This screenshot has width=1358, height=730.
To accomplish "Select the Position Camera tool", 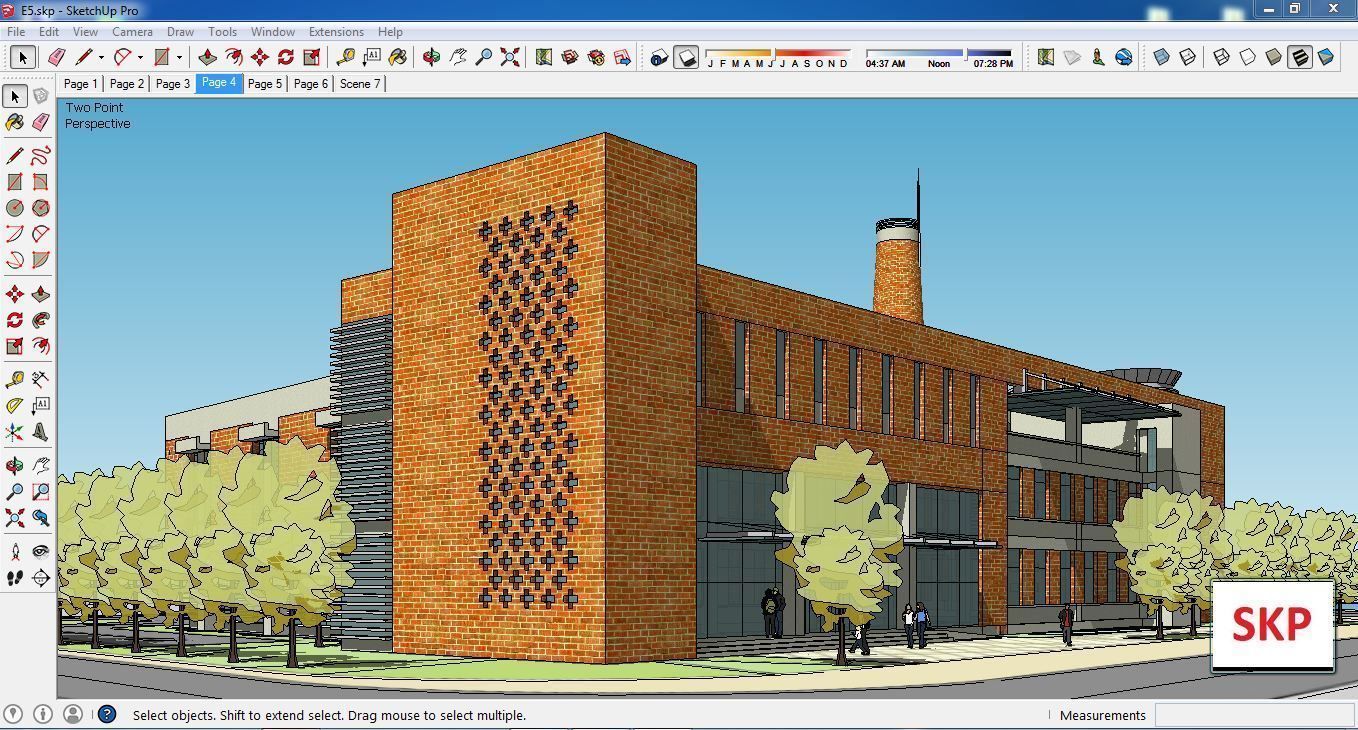I will pyautogui.click(x=15, y=551).
